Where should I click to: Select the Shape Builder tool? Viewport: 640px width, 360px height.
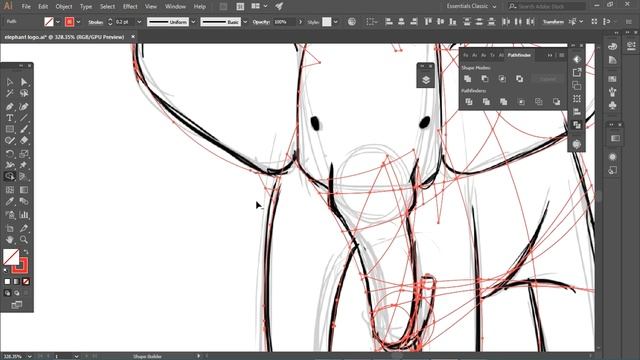(x=10, y=177)
